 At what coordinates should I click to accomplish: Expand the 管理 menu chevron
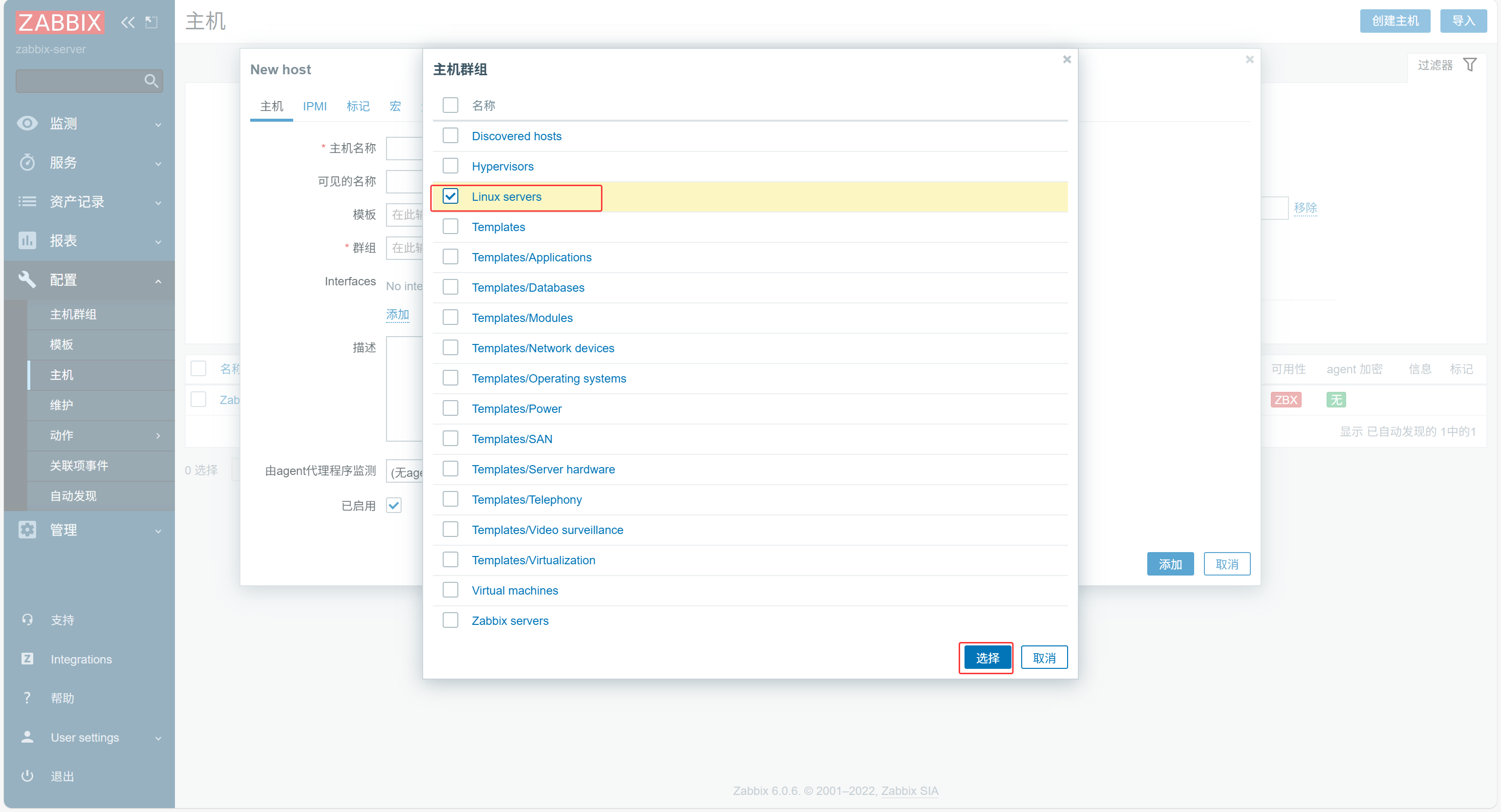pyautogui.click(x=158, y=531)
